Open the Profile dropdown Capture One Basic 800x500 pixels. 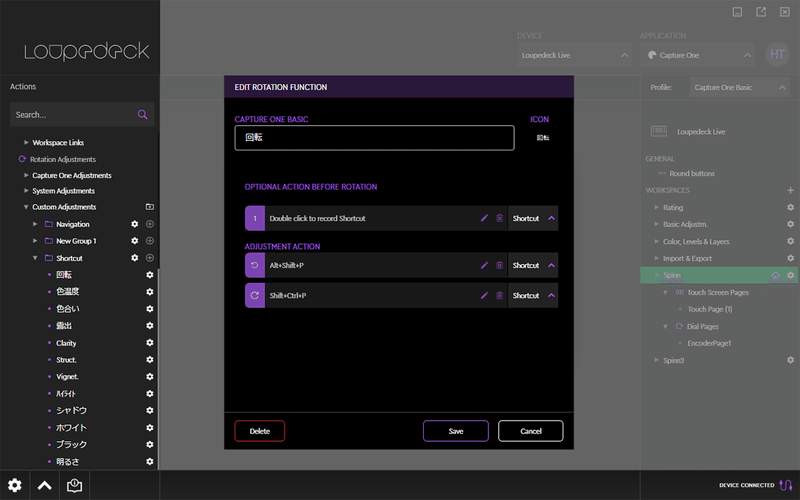pos(740,87)
